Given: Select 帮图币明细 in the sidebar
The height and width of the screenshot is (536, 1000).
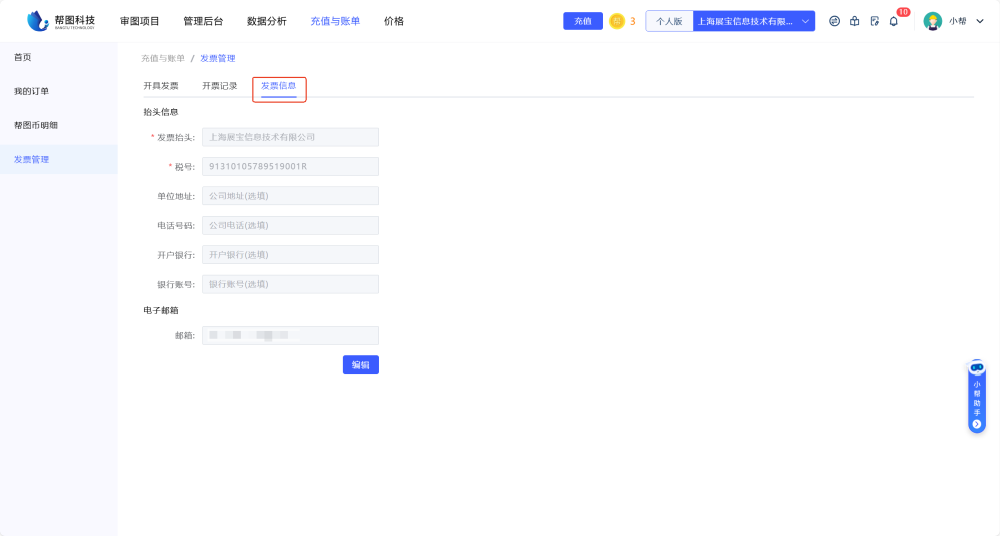Looking at the screenshot, I should point(36,125).
